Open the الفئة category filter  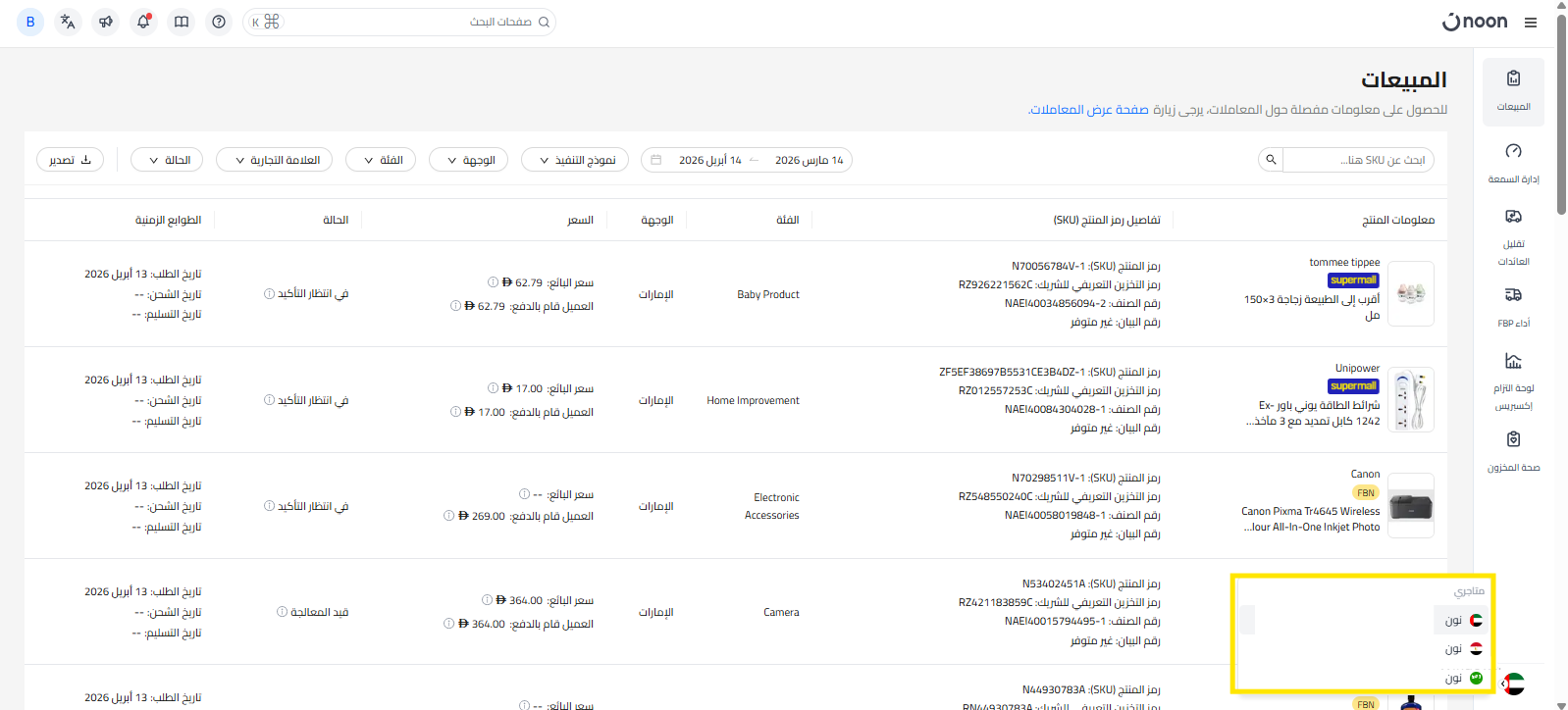382,160
